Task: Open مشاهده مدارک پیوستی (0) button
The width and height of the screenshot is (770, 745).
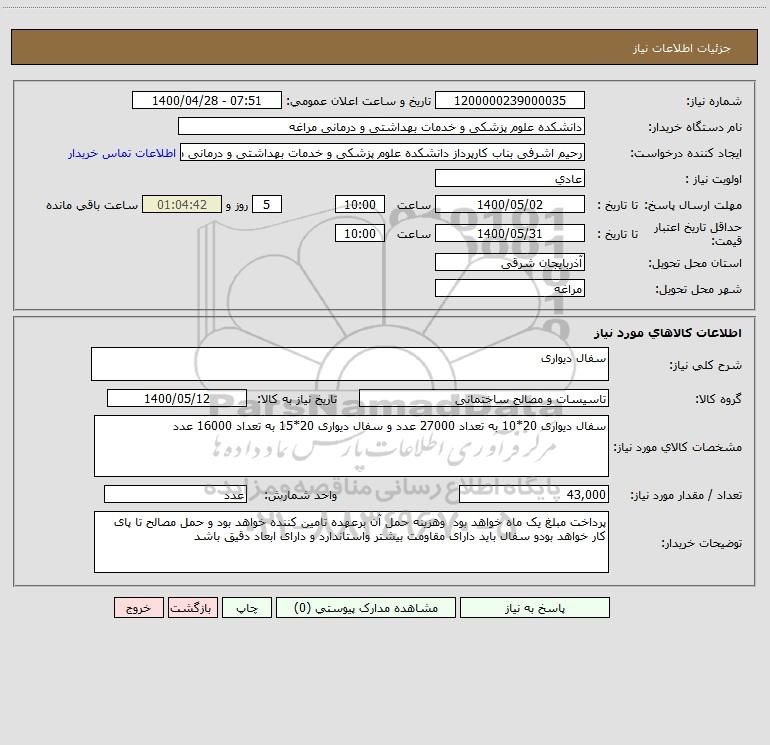Action: pos(366,607)
